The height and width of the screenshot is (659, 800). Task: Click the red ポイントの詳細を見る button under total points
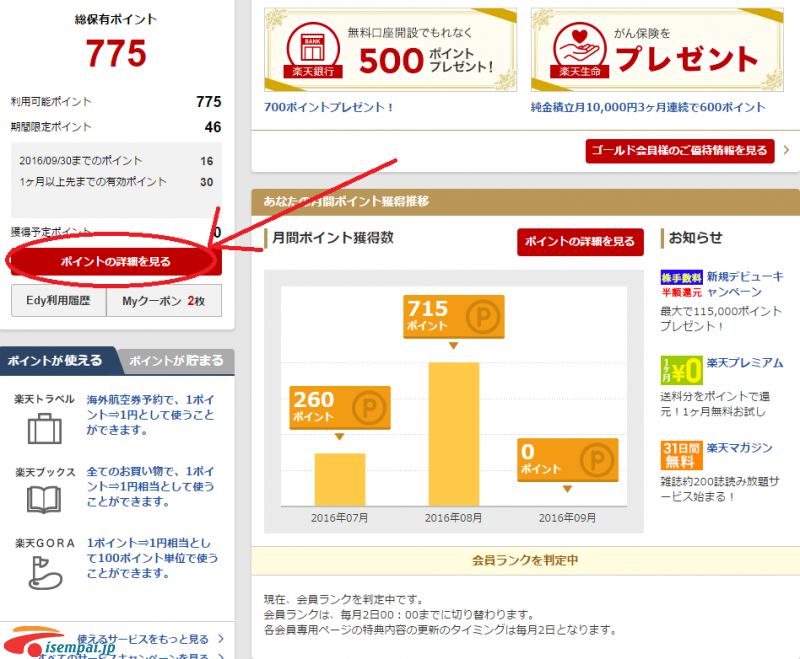click(x=116, y=261)
